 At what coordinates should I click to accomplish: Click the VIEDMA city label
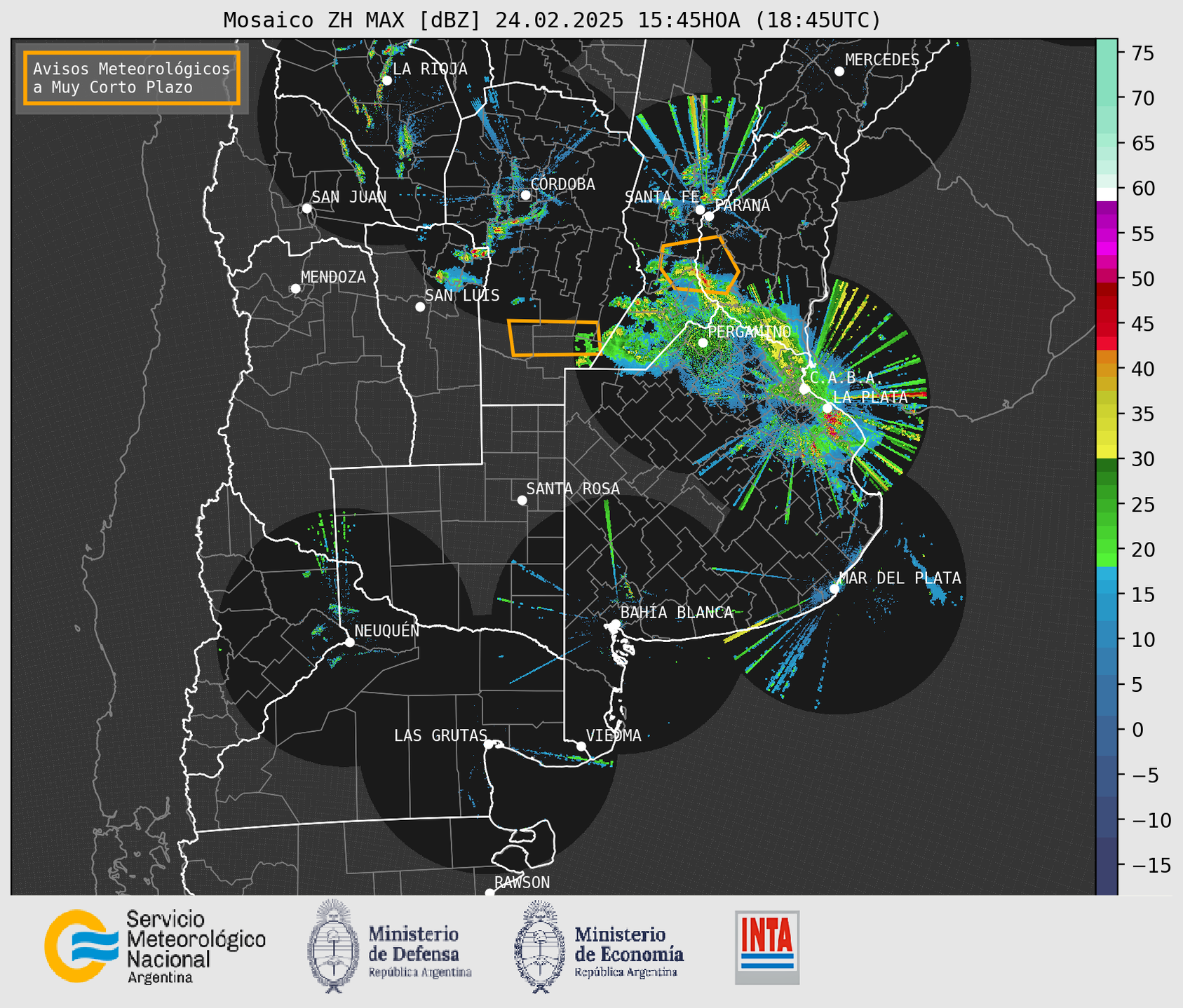614,735
